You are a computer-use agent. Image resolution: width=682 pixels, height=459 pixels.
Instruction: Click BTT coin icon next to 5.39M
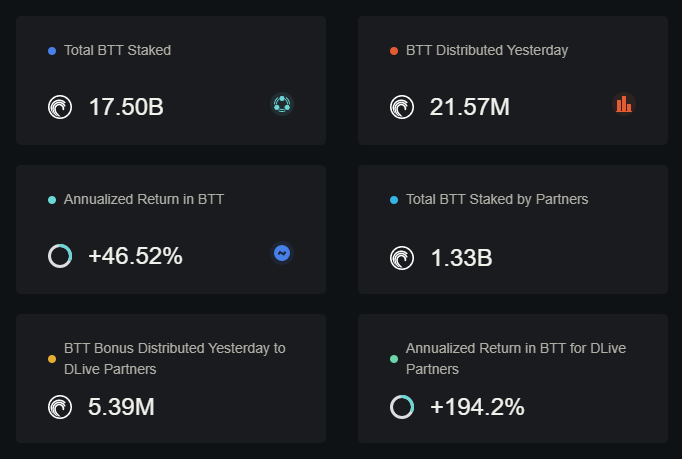[x=60, y=407]
